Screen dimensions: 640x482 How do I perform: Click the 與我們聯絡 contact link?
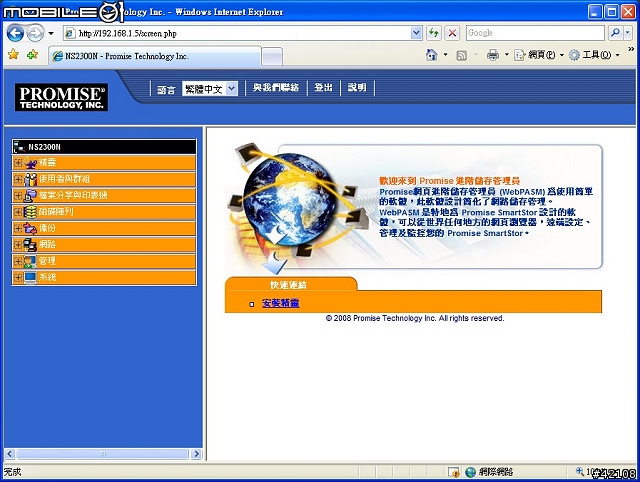(x=276, y=88)
